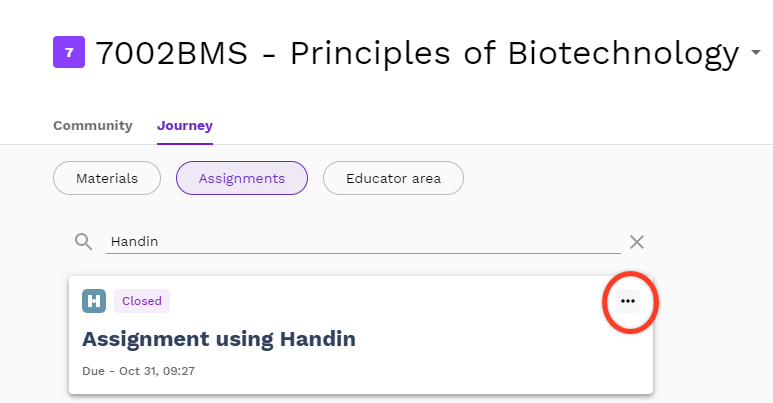Click the purple underline beneath Journey
The image size is (773, 403).
pyautogui.click(x=185, y=144)
